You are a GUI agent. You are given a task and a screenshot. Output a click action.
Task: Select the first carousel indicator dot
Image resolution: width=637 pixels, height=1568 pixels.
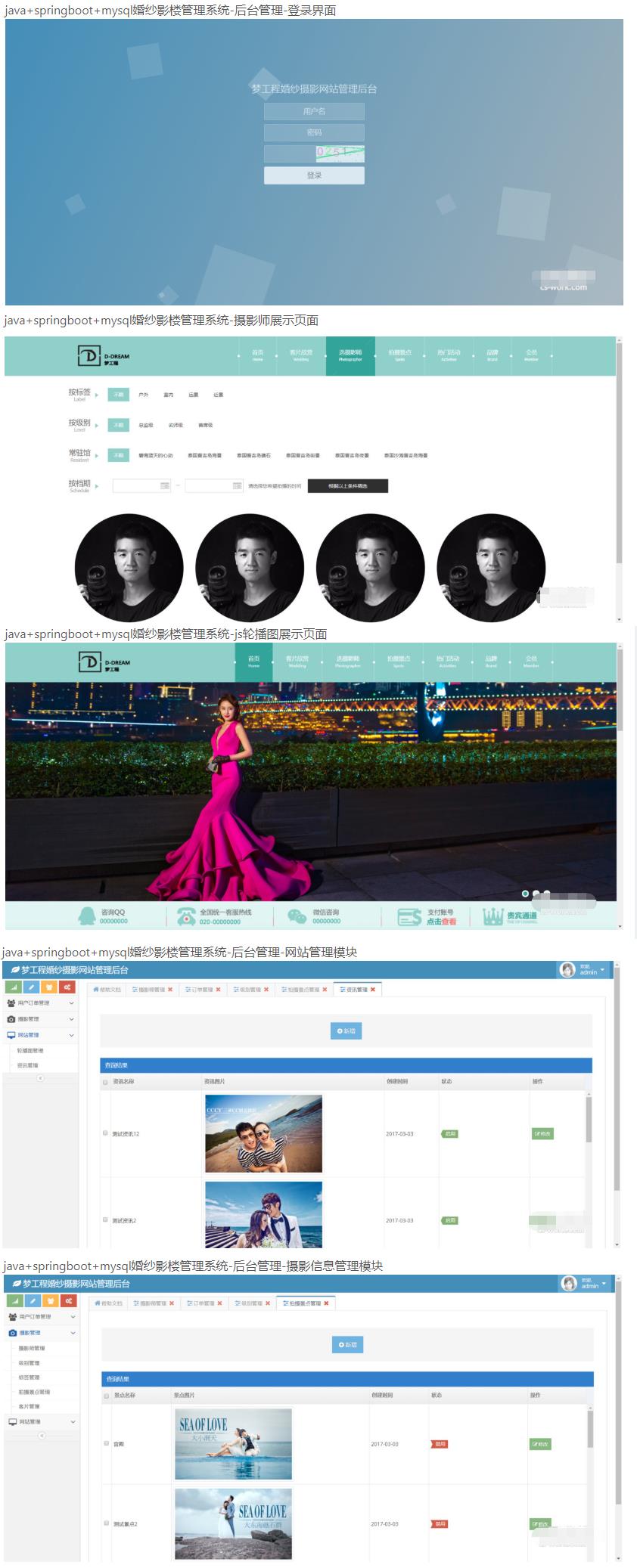[x=526, y=894]
